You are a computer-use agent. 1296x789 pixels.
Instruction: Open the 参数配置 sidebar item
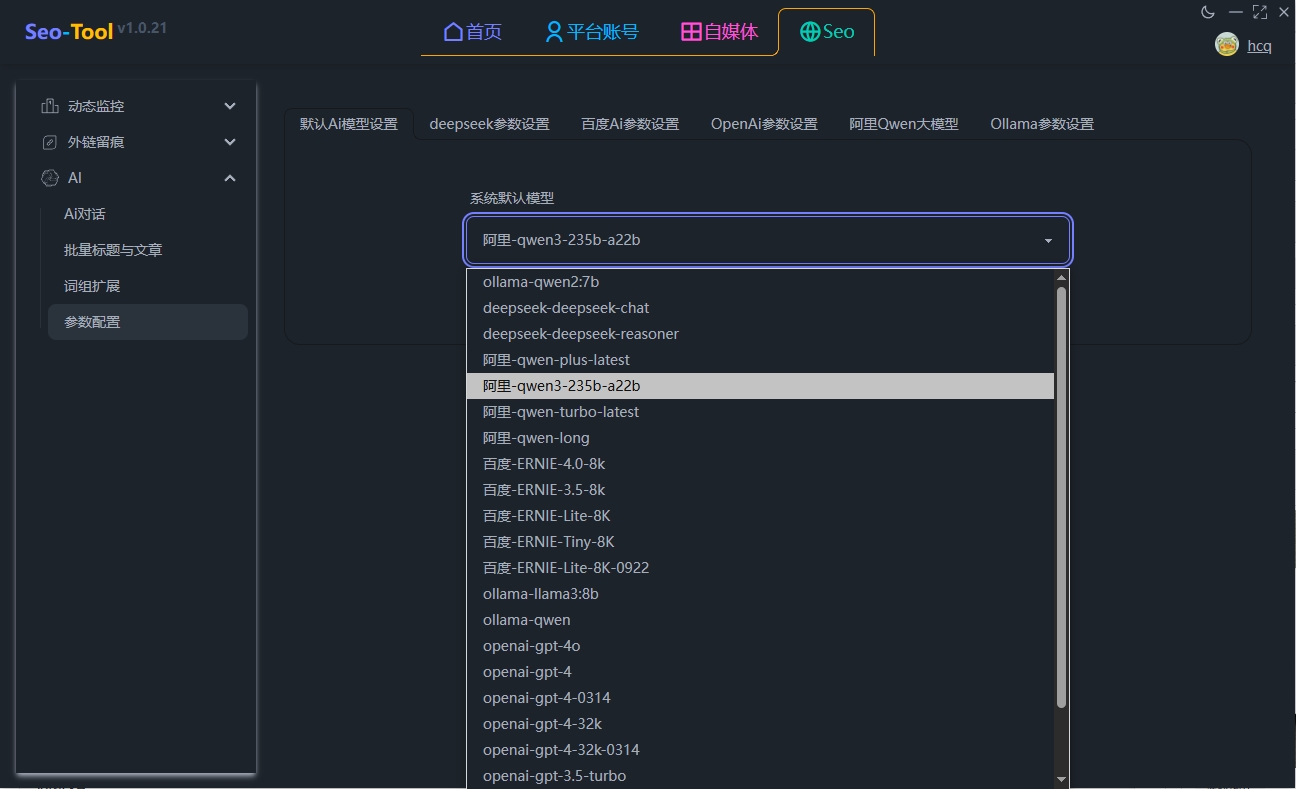(x=148, y=322)
